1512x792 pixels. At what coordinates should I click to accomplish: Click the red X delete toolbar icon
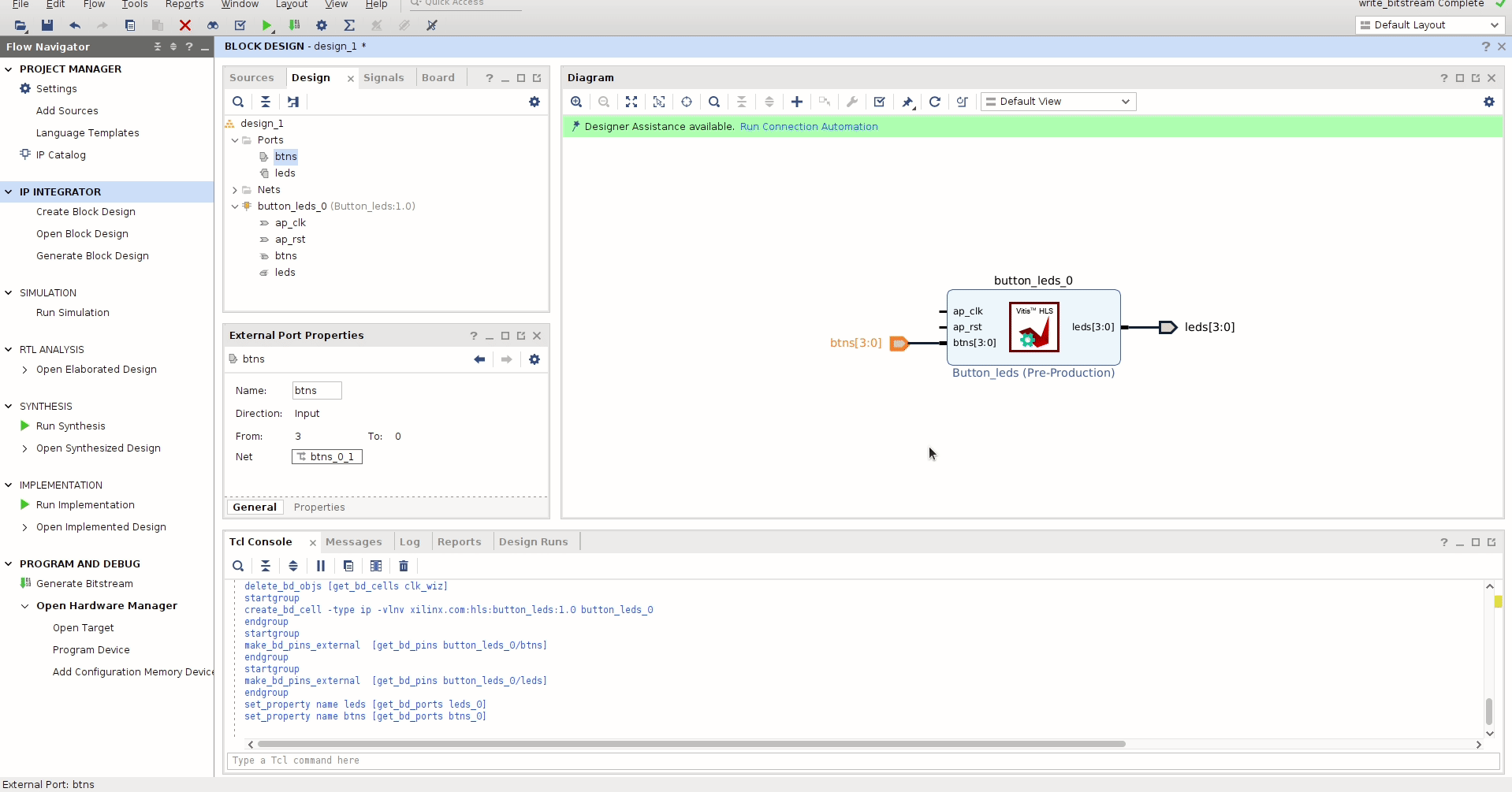[x=185, y=25]
